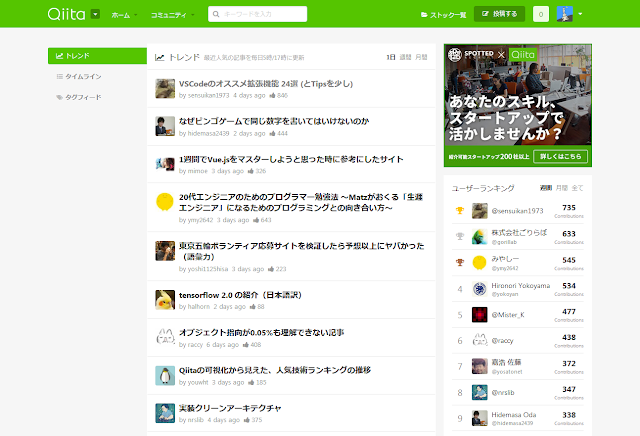The image size is (640, 436).
Task: Open @Mister_K in user ranking
Action: (x=508, y=315)
